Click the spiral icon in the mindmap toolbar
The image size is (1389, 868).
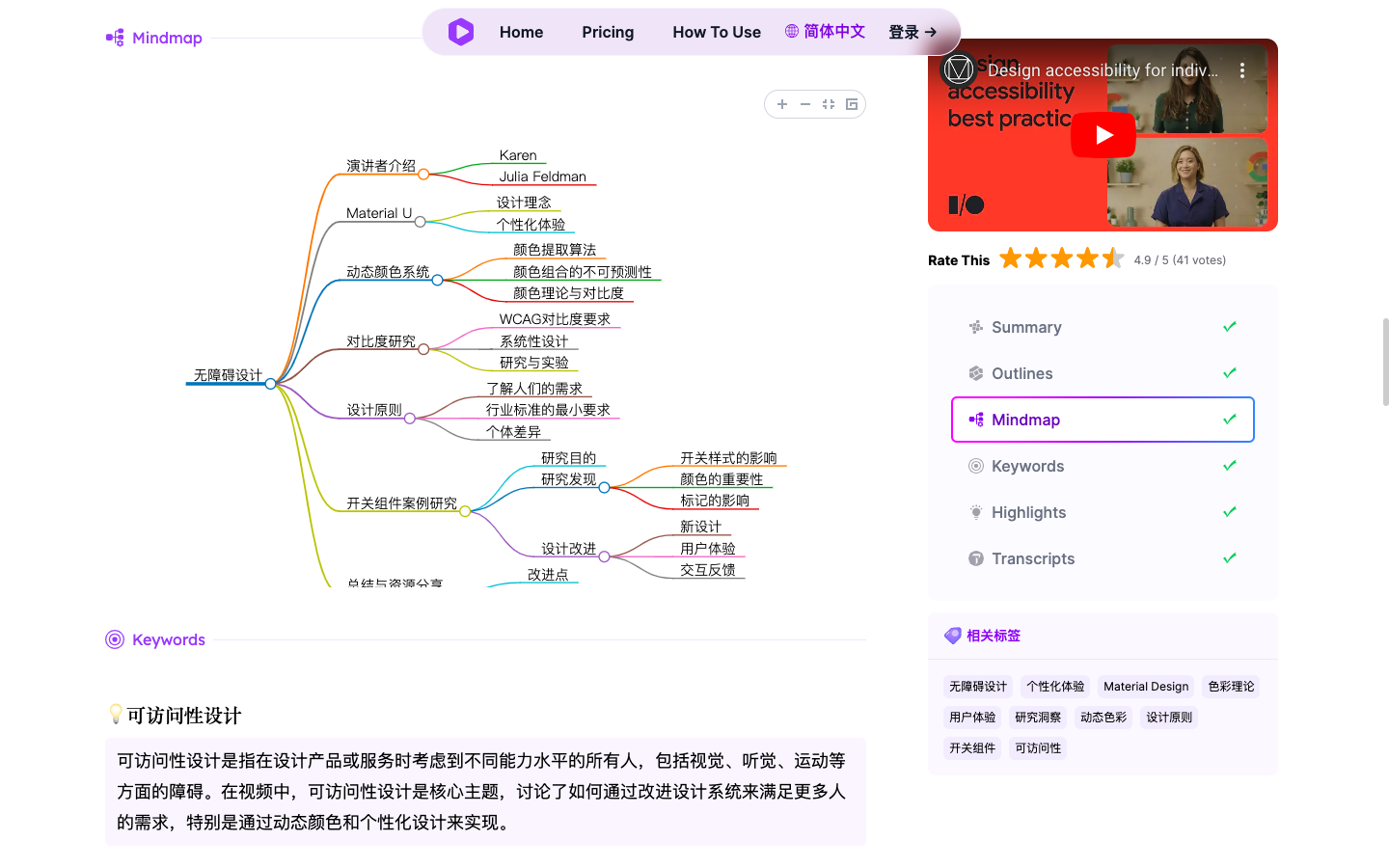[x=852, y=104]
